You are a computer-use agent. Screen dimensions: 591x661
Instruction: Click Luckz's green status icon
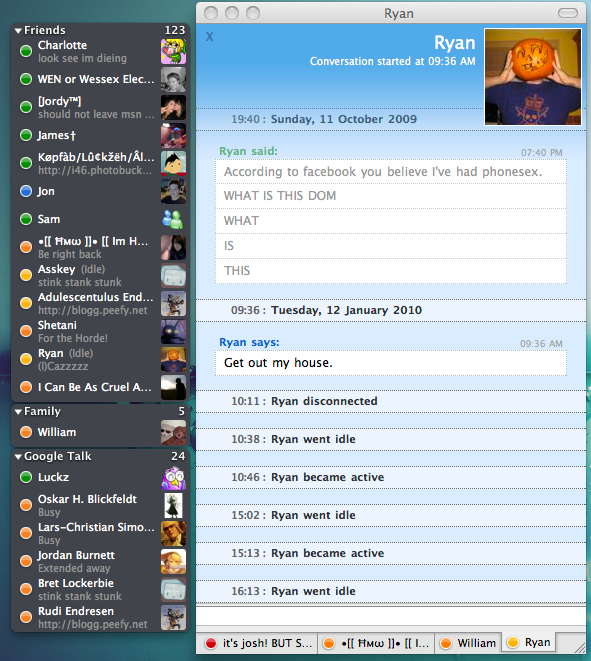[x=26, y=477]
